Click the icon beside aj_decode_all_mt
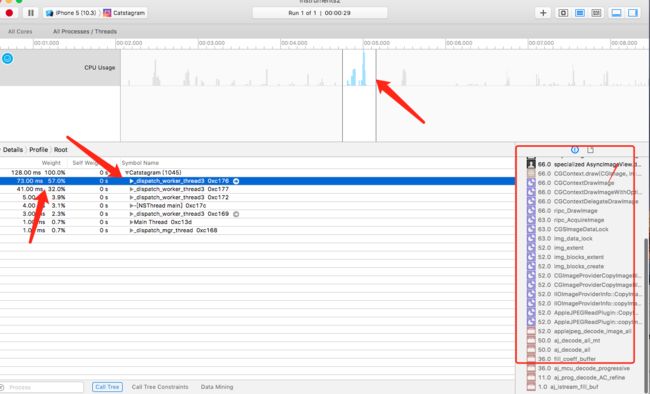Image resolution: width=650 pixels, height=394 pixels. click(x=531, y=340)
